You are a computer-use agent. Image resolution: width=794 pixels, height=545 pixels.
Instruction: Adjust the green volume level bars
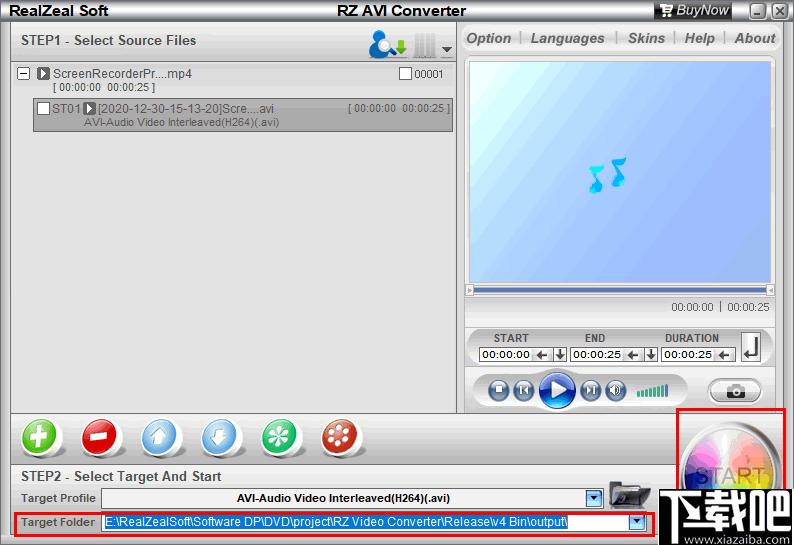[x=652, y=391]
